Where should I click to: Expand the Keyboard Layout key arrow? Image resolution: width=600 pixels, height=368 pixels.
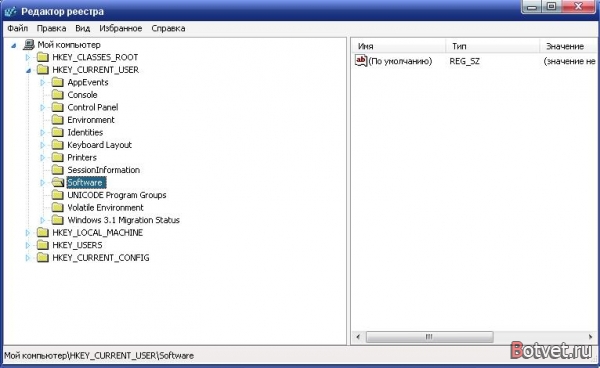[x=42, y=145]
